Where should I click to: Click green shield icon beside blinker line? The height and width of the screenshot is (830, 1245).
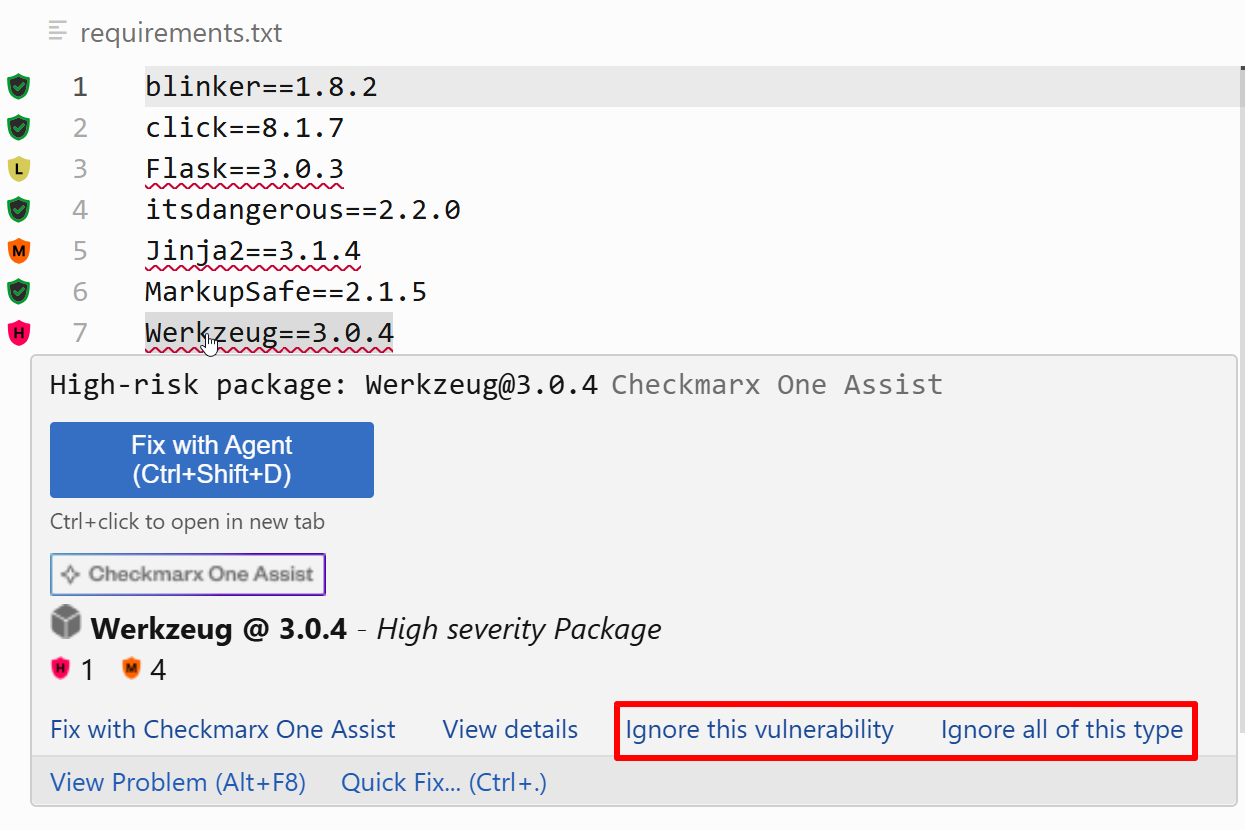18,87
